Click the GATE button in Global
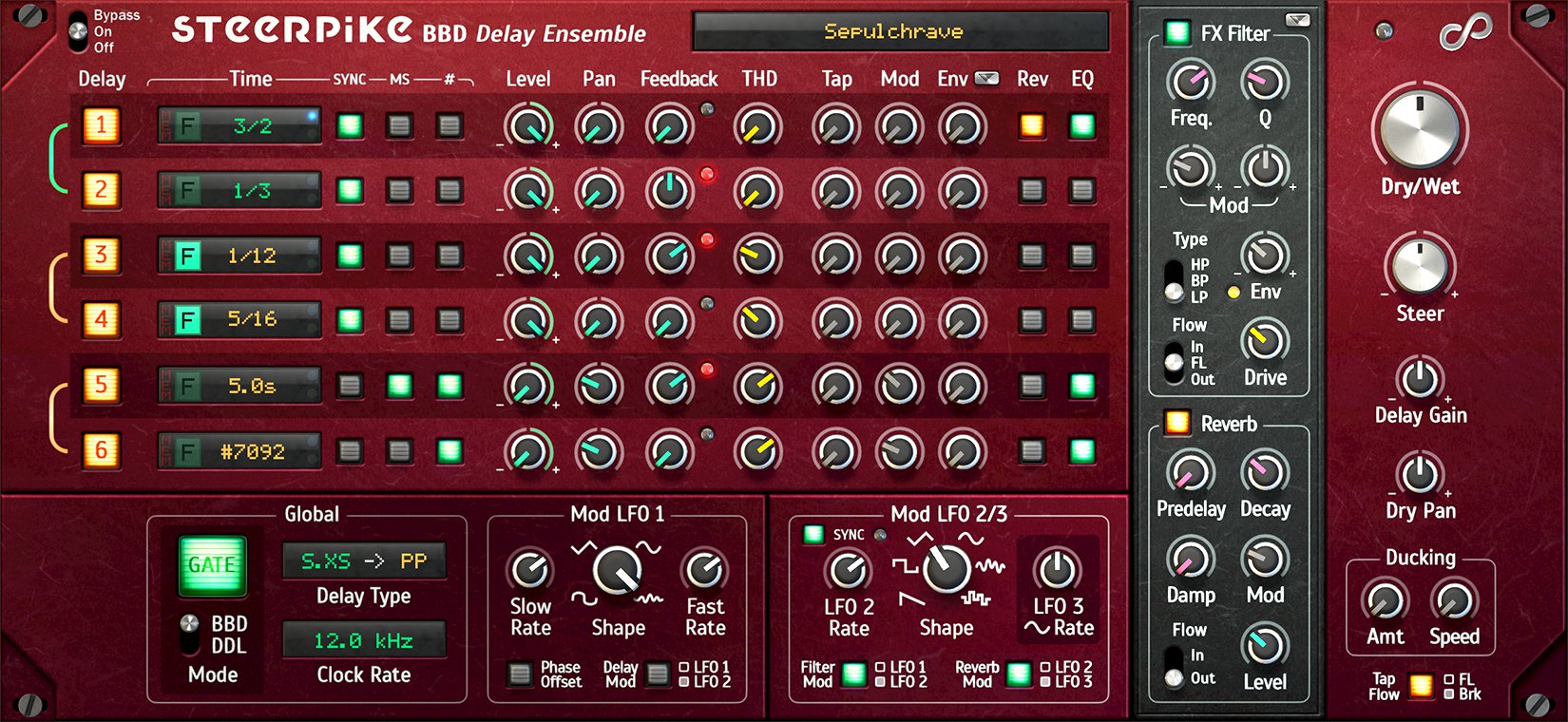Viewport: 1568px width, 722px height. [212, 565]
